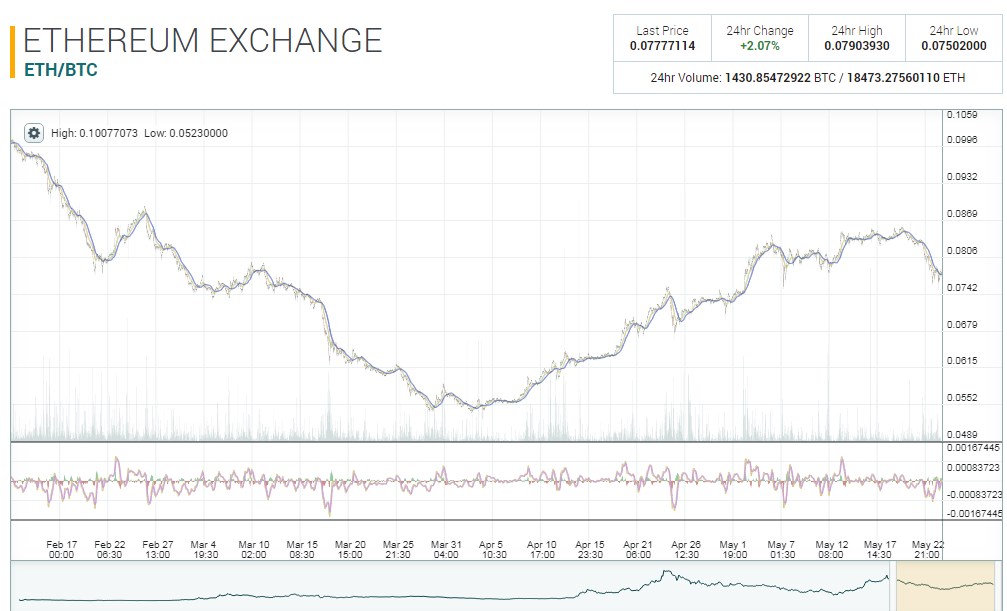Click the 0.0996 price axis label
Viewport: 1007px width, 611px height.
coord(962,139)
